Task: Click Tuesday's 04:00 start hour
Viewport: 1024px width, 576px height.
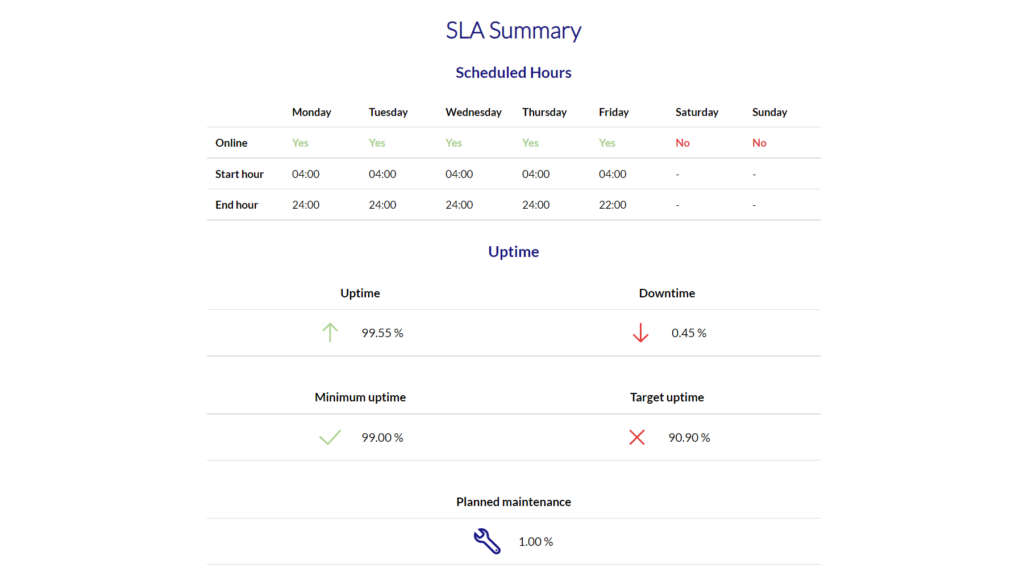Action: tap(382, 174)
